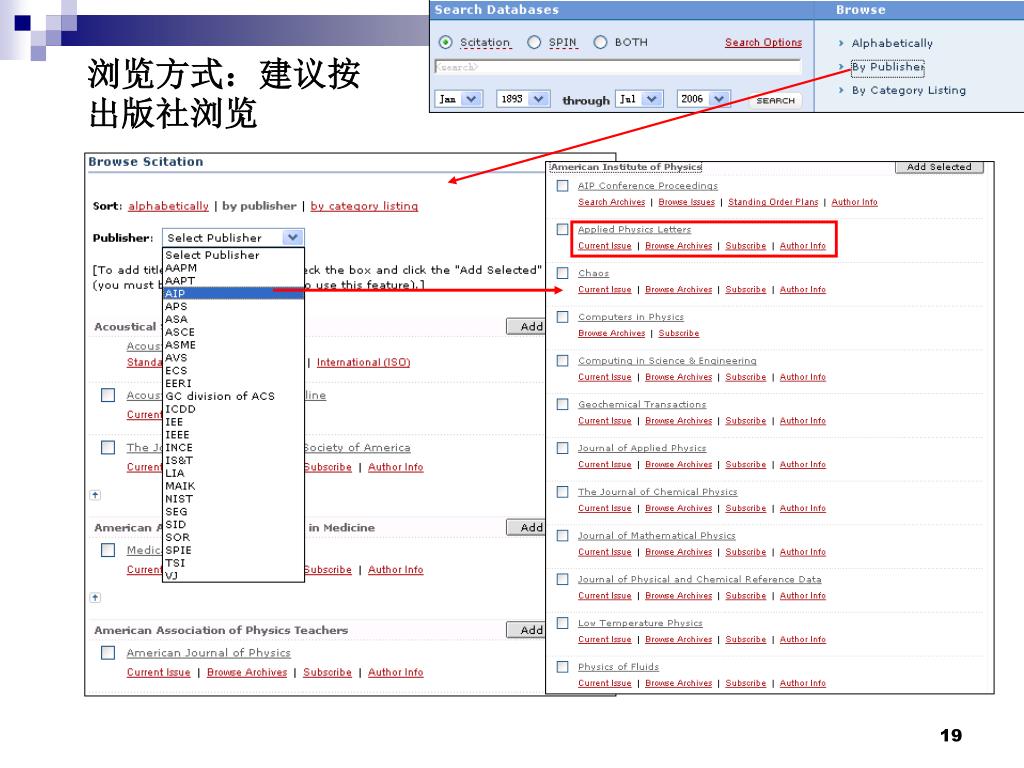1024x768 pixels.
Task: Click Add button for American Association in Medicine
Action: coord(526,527)
